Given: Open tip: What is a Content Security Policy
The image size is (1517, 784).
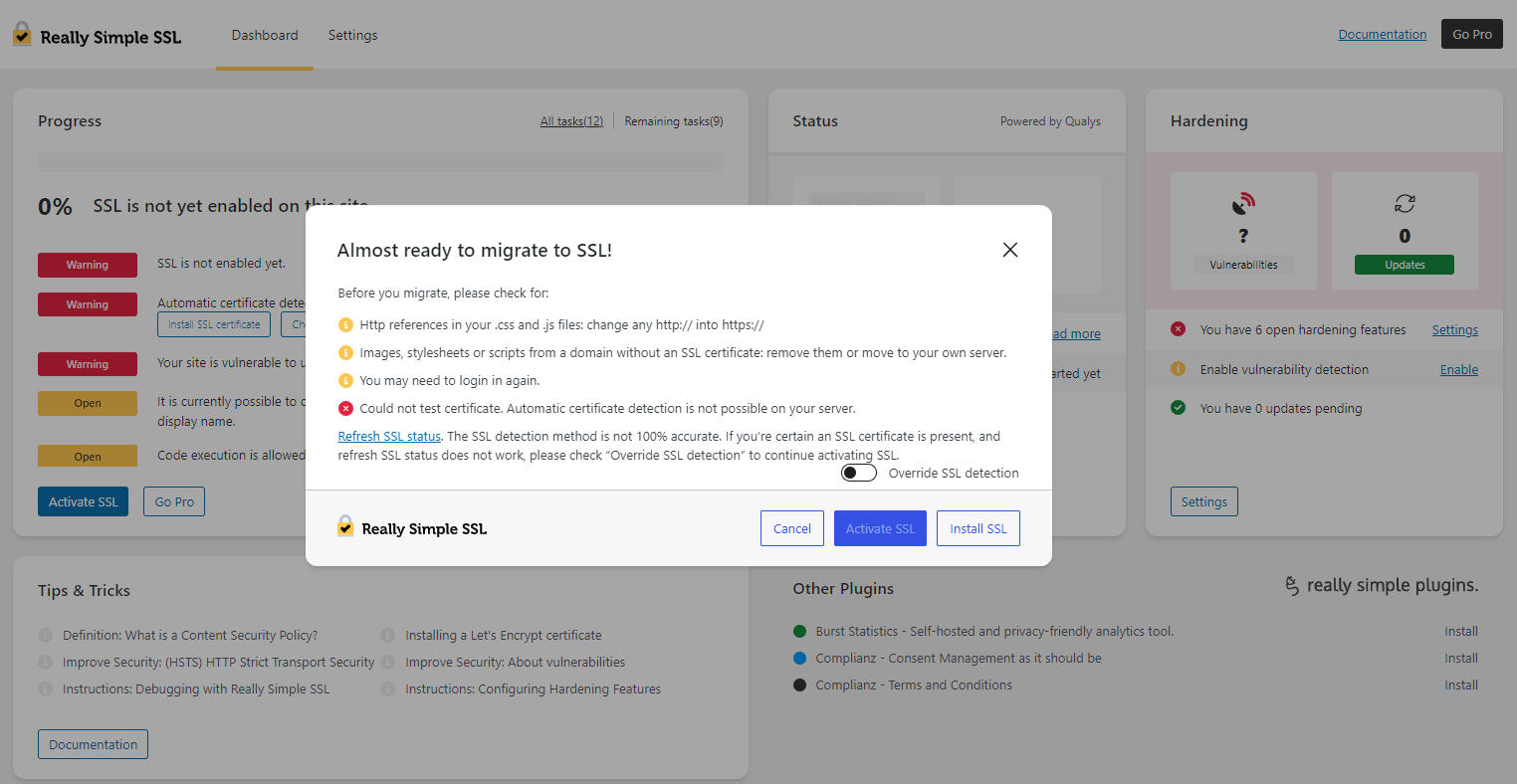Looking at the screenshot, I should pos(190,635).
